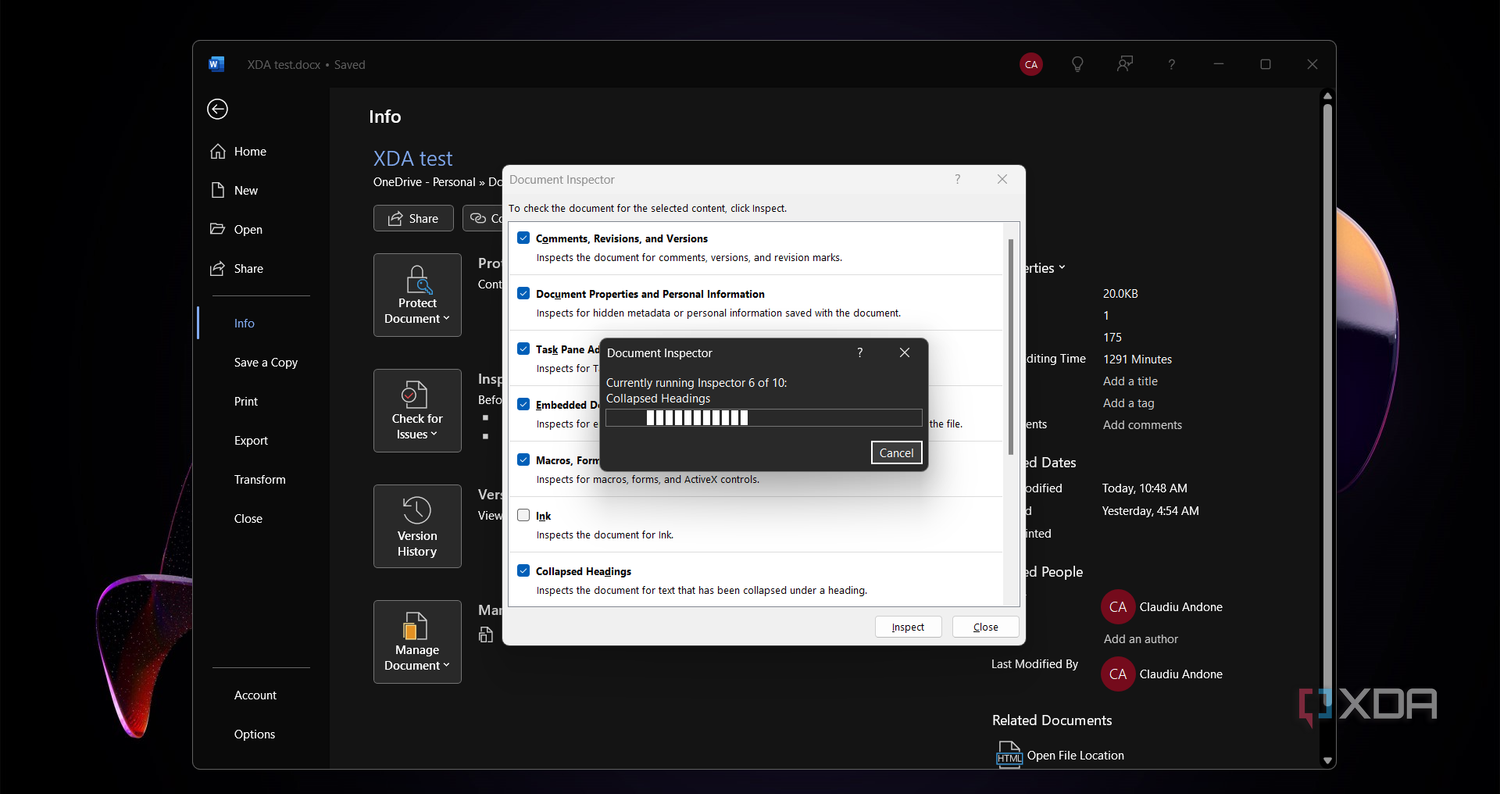1500x794 pixels.
Task: Go to Save a Copy in sidebar
Action: pyautogui.click(x=266, y=362)
